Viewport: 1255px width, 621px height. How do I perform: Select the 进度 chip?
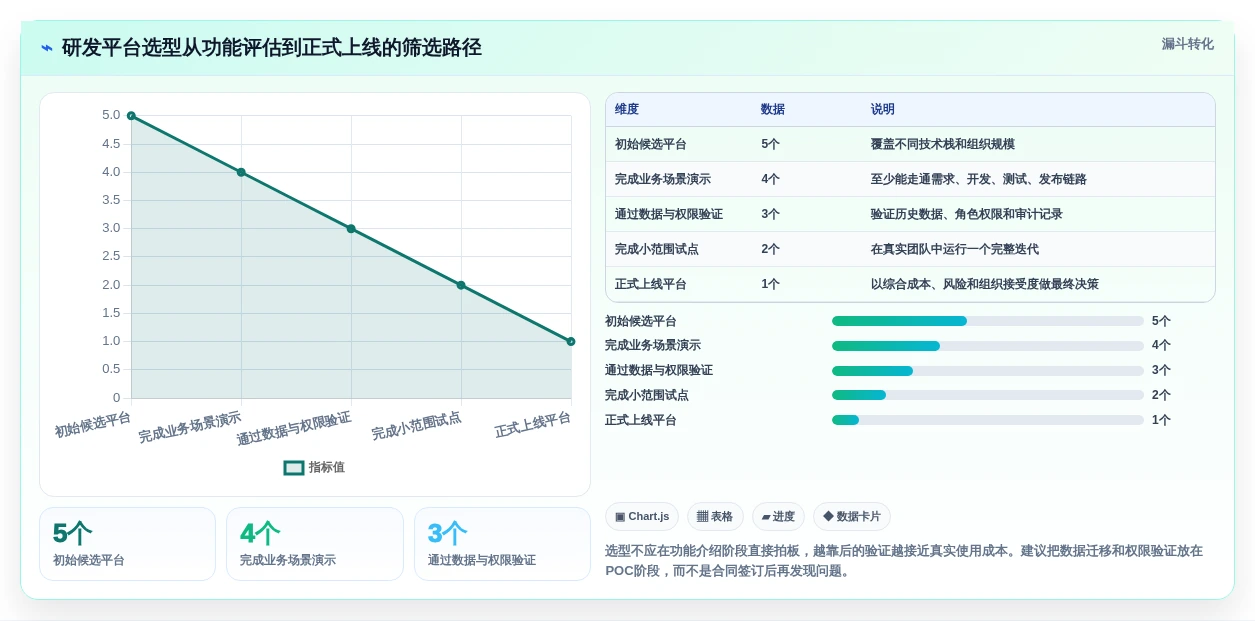click(778, 516)
